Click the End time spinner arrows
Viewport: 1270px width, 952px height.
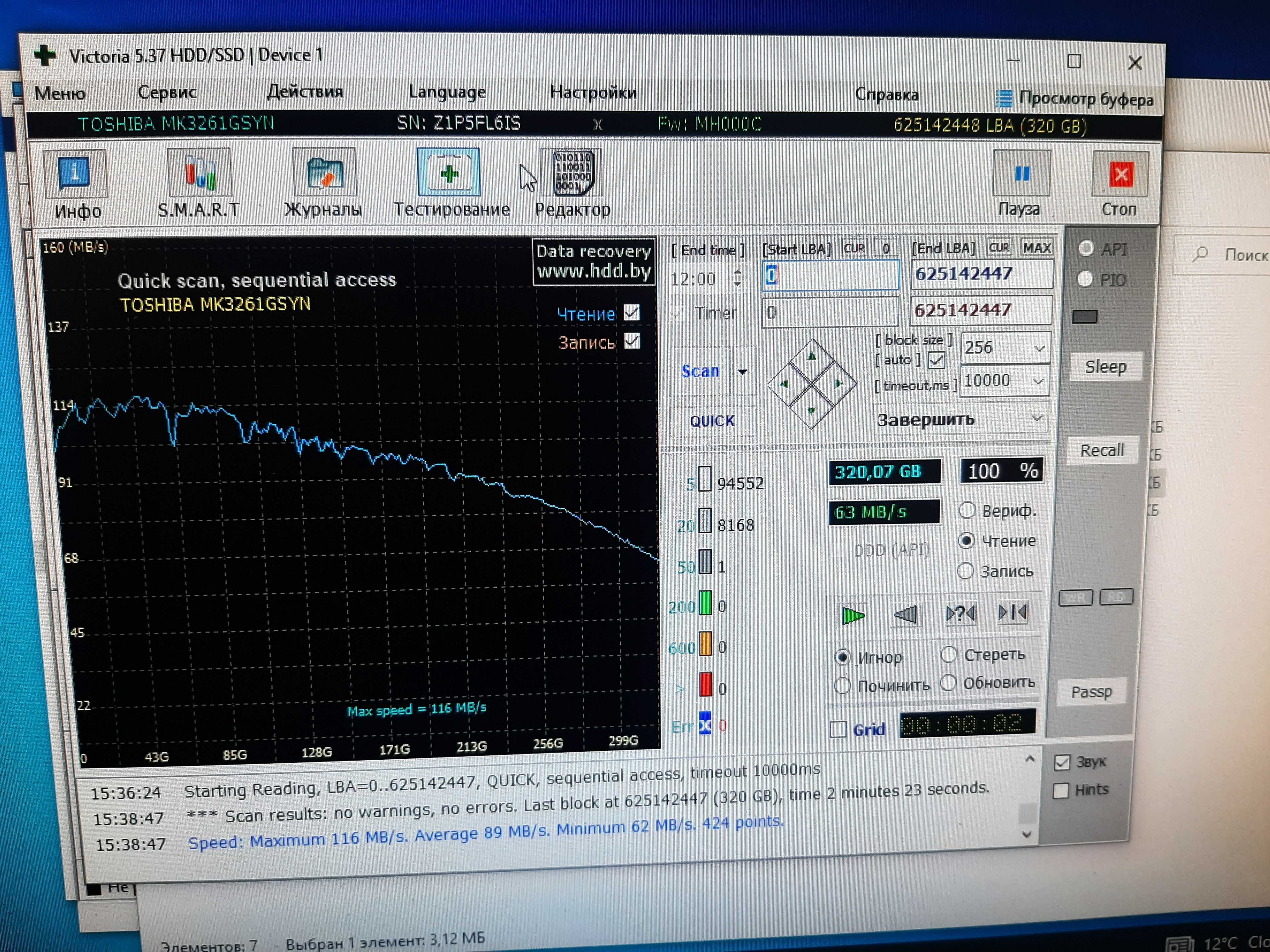[x=738, y=278]
